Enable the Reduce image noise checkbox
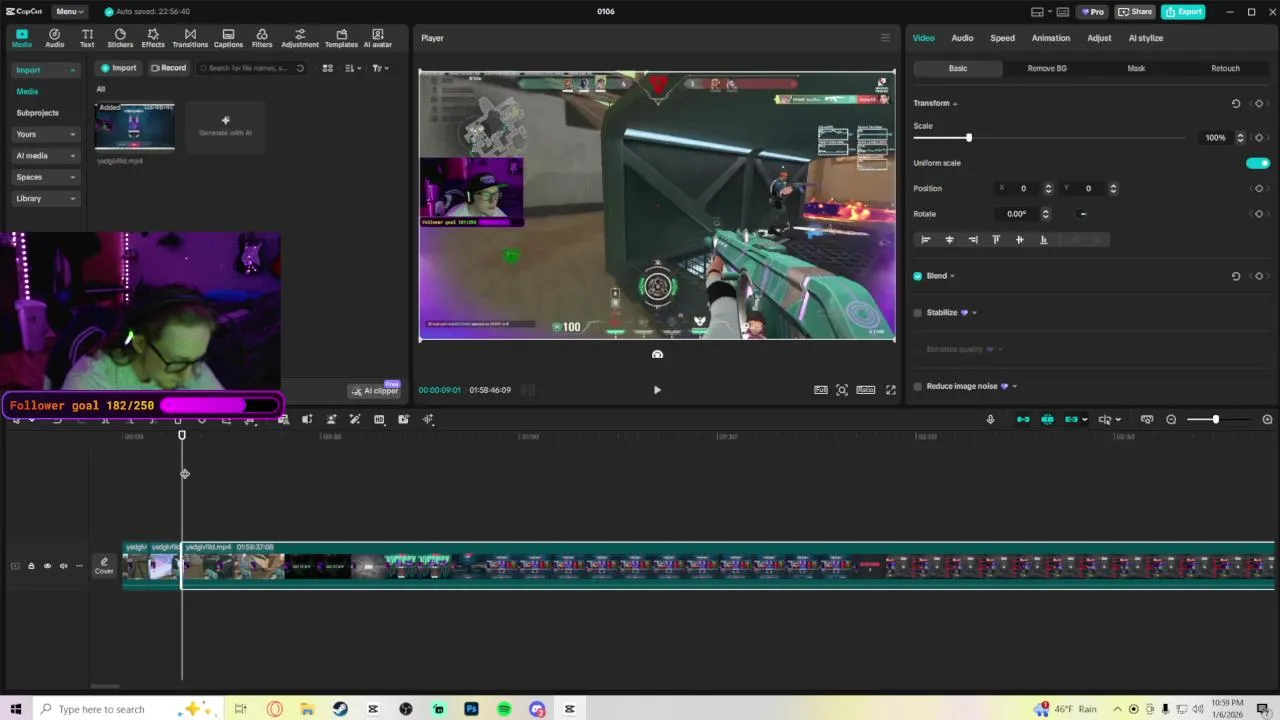The image size is (1280, 720). [x=918, y=386]
